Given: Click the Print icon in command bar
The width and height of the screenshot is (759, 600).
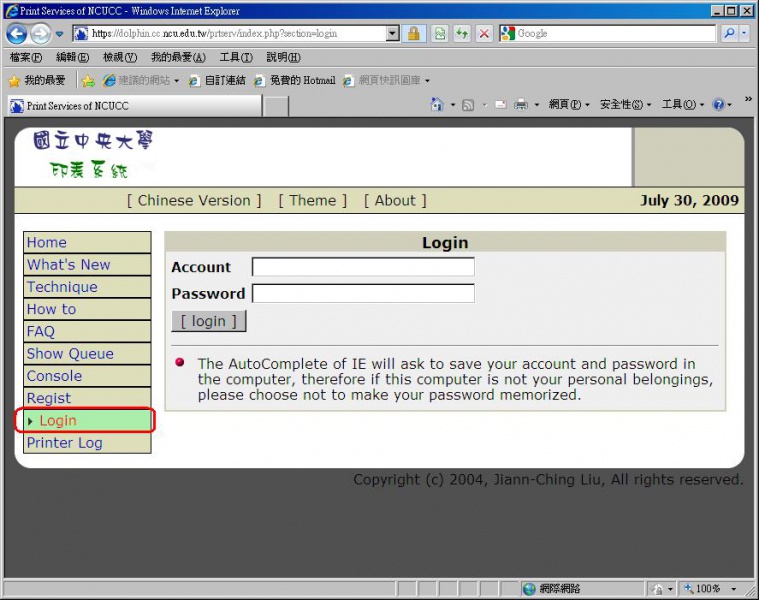Looking at the screenshot, I should coord(520,104).
